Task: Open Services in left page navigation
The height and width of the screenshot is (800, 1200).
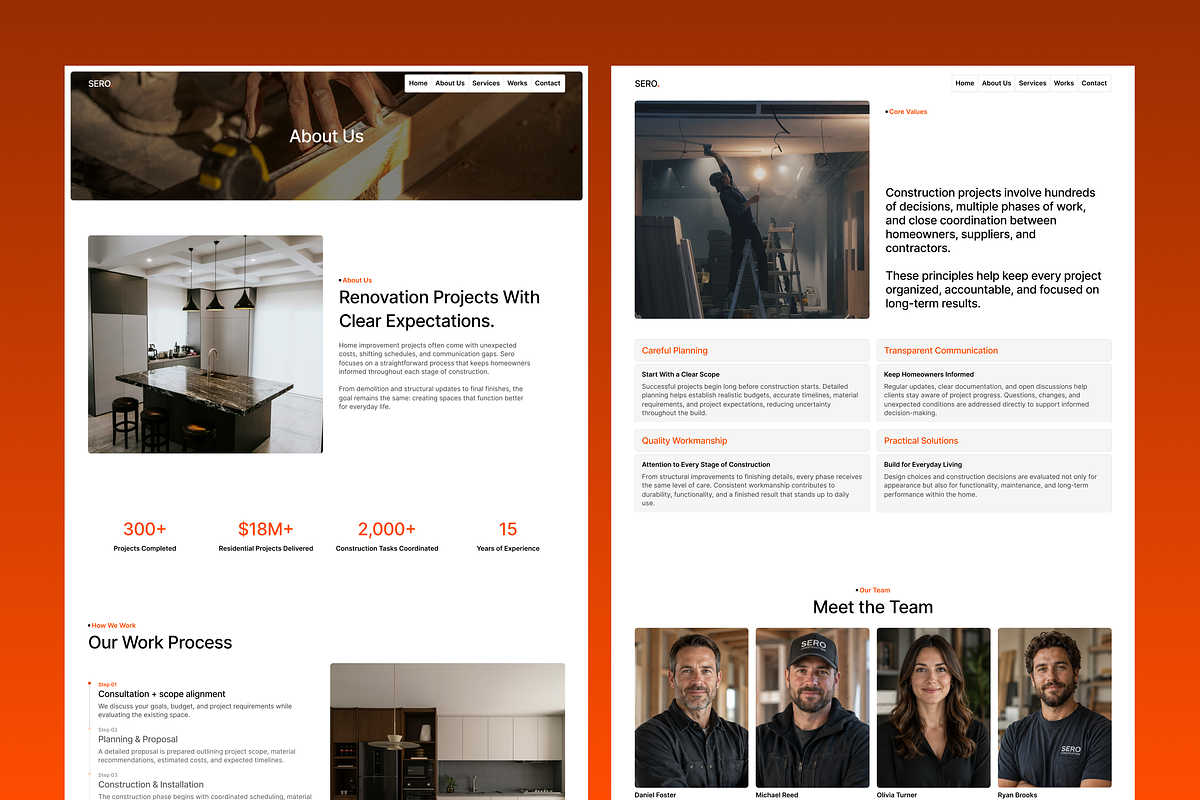Action: [x=486, y=83]
